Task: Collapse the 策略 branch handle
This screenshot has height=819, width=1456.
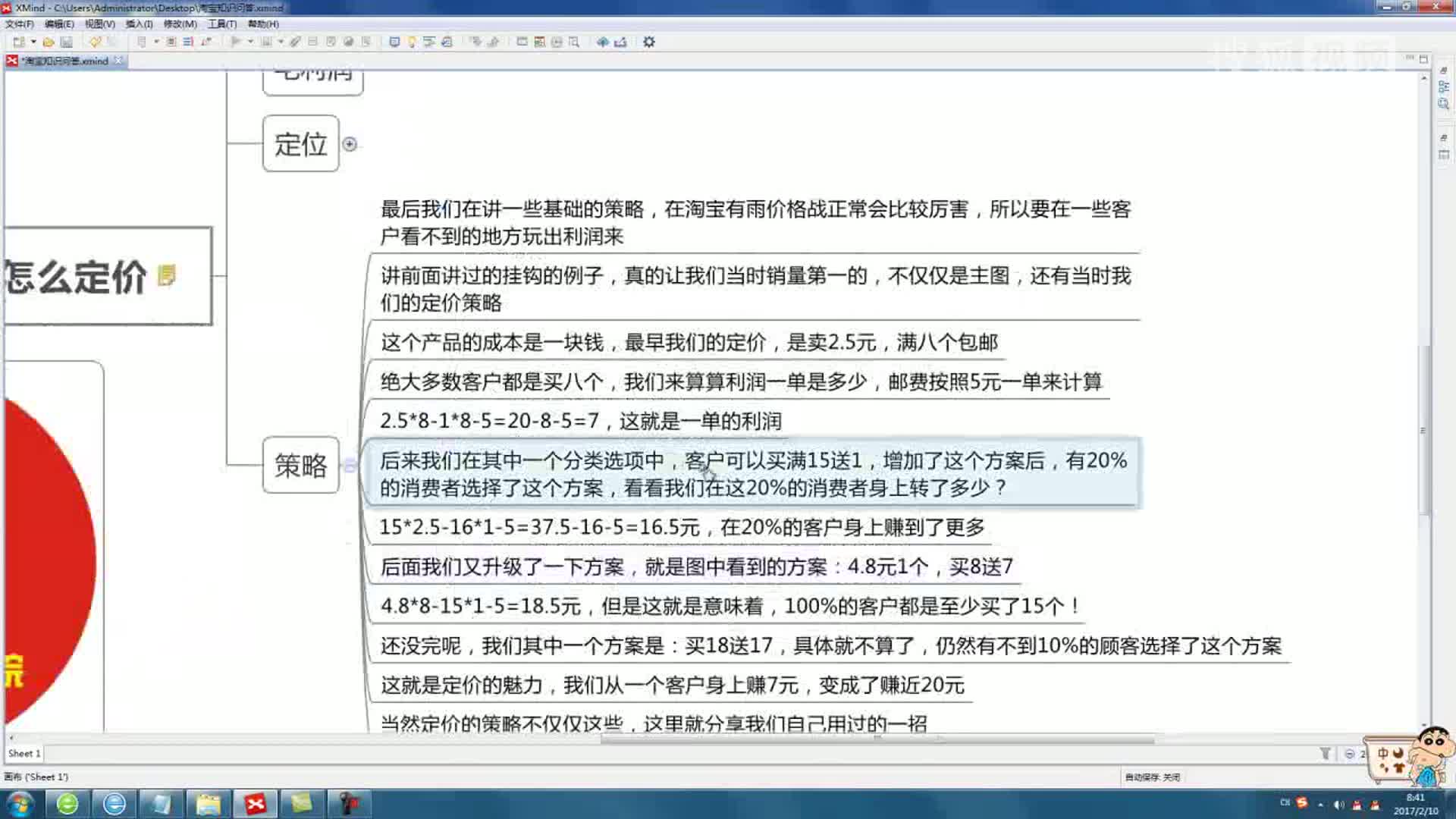Action: 350,466
